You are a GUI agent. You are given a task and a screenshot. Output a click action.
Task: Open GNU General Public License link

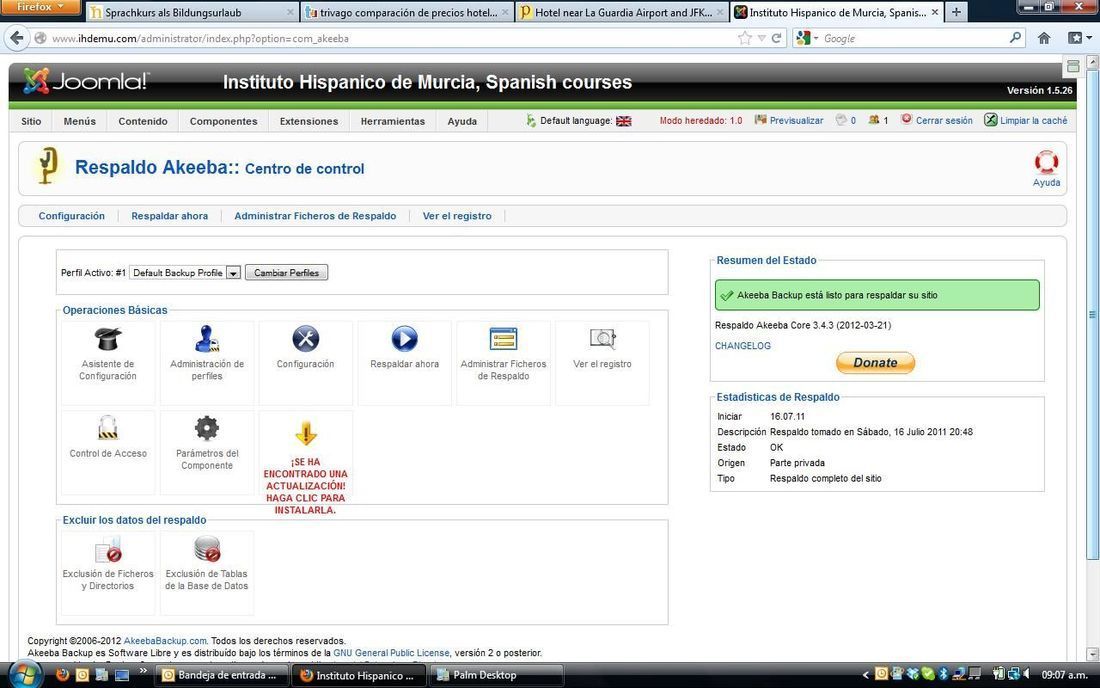click(391, 653)
